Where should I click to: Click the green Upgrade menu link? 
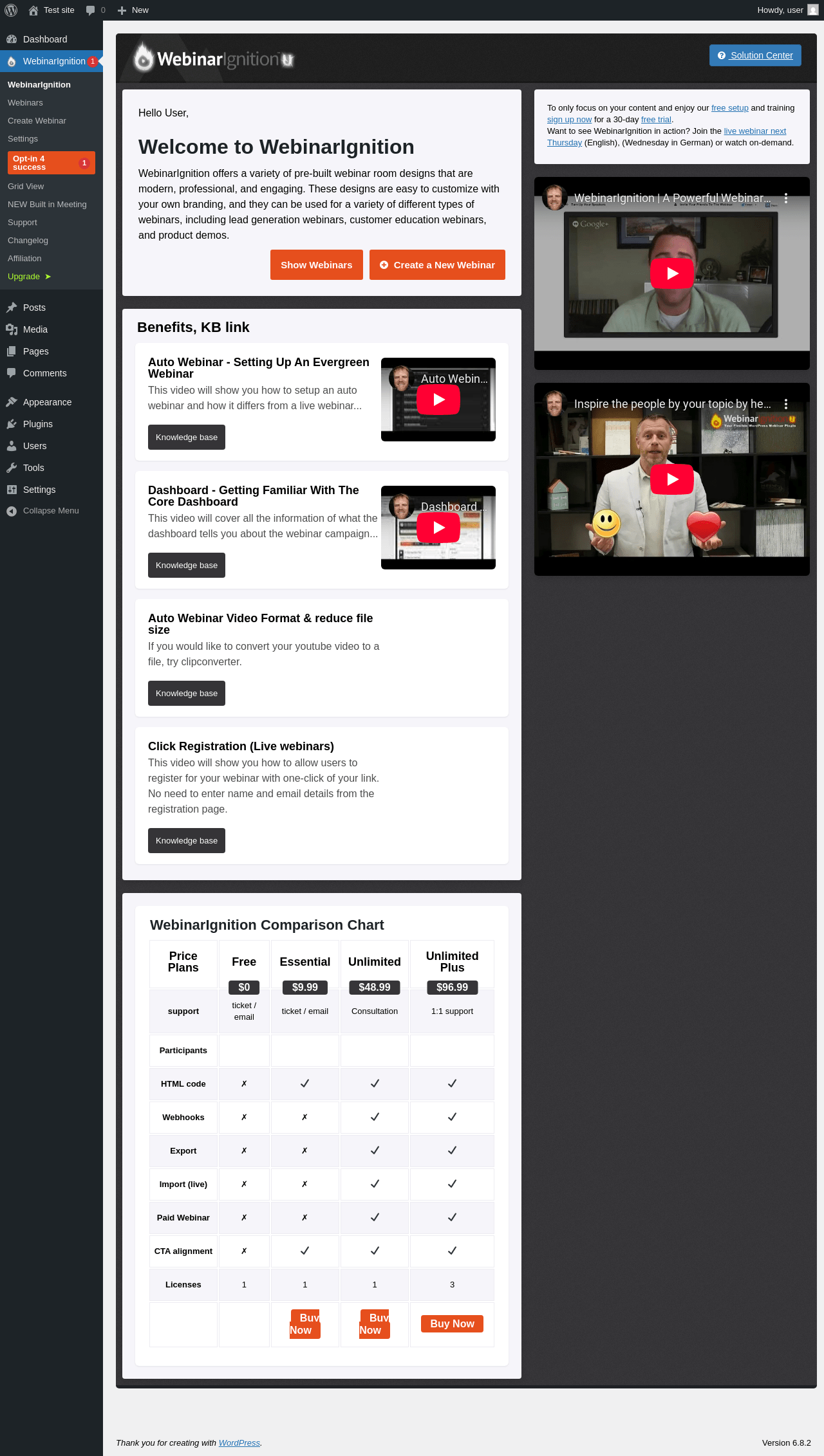pyautogui.click(x=29, y=277)
